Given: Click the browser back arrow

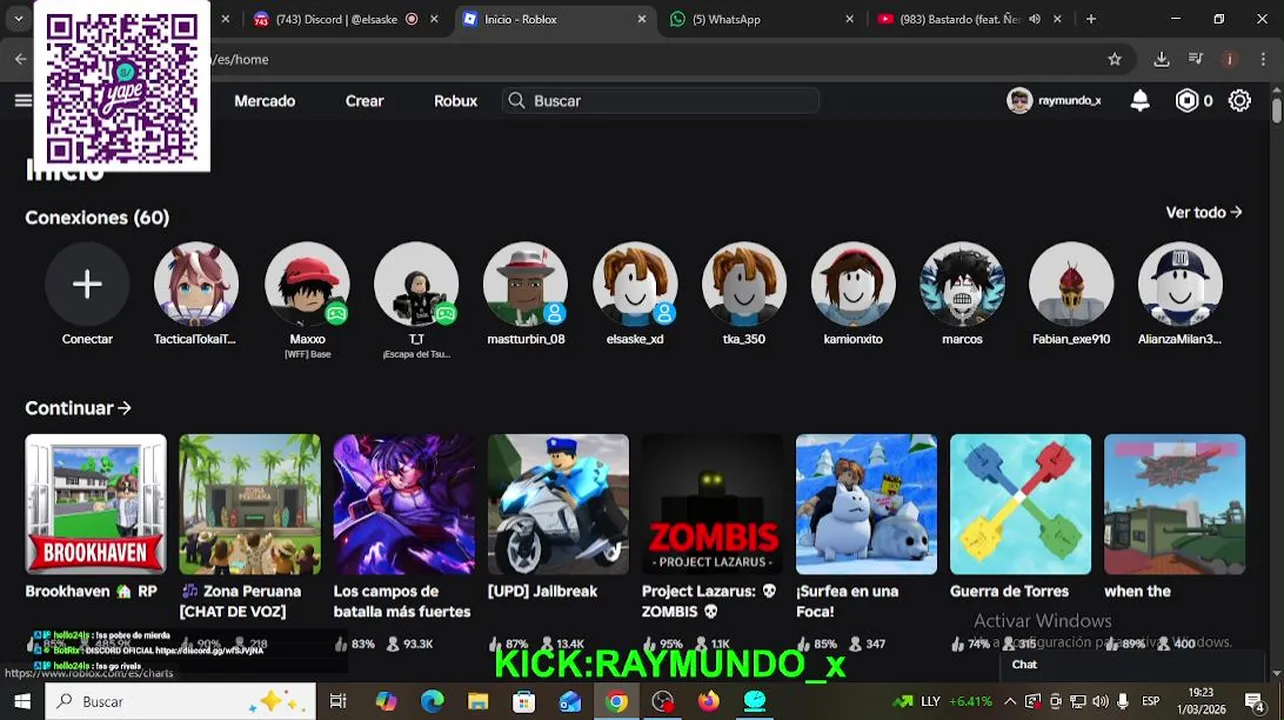Looking at the screenshot, I should coord(20,59).
